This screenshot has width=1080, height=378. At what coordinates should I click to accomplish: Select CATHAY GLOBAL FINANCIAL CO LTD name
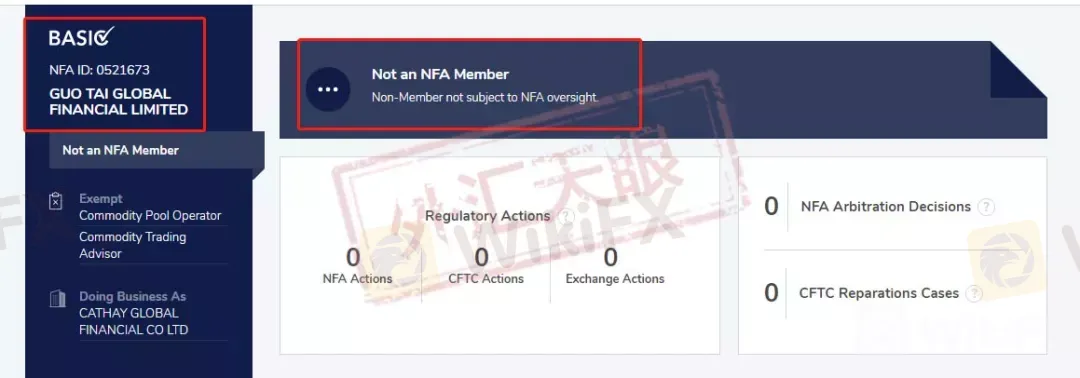point(134,322)
